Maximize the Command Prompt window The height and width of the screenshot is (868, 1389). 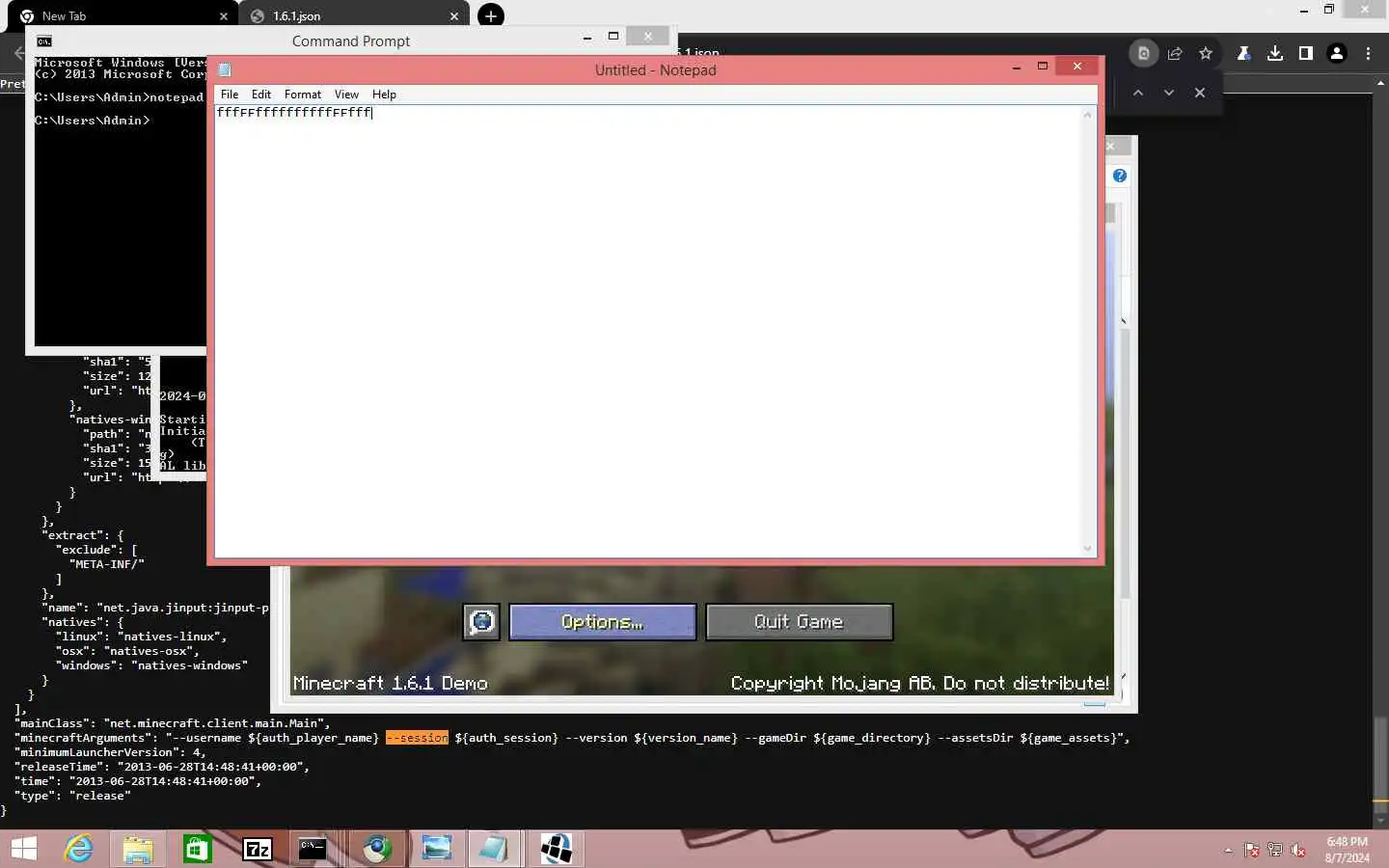click(x=613, y=37)
